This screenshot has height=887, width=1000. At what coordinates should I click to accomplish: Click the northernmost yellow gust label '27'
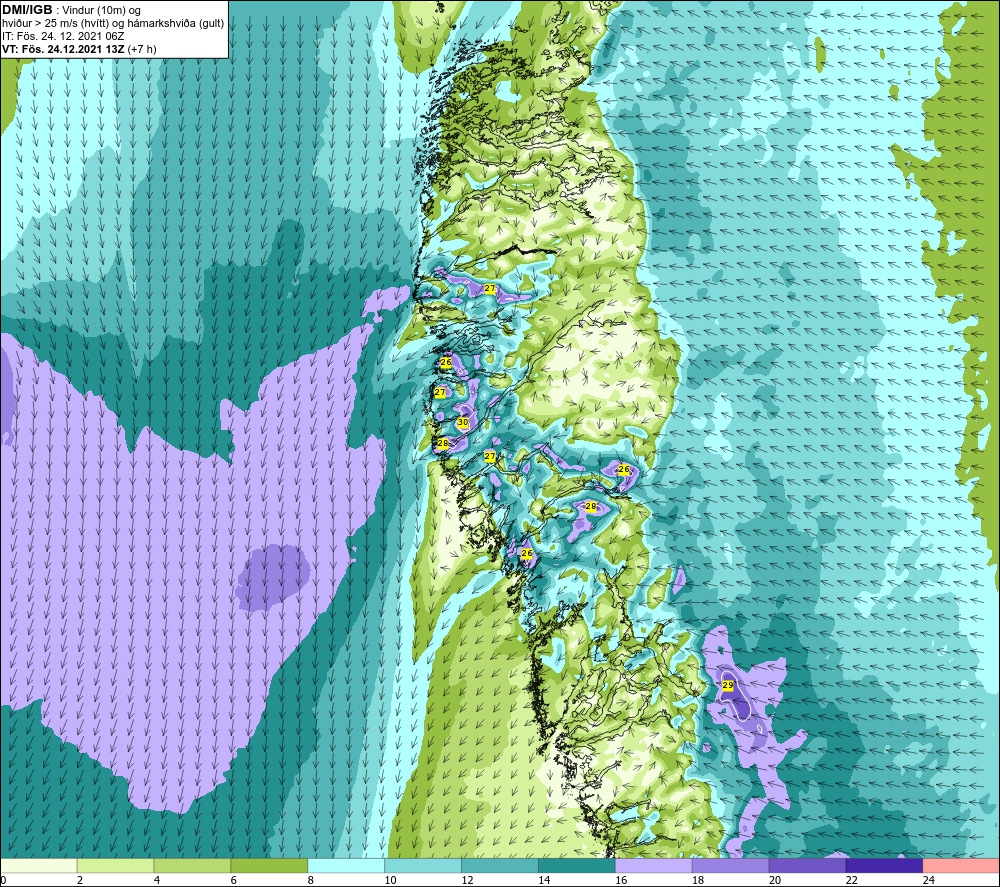[x=490, y=288]
